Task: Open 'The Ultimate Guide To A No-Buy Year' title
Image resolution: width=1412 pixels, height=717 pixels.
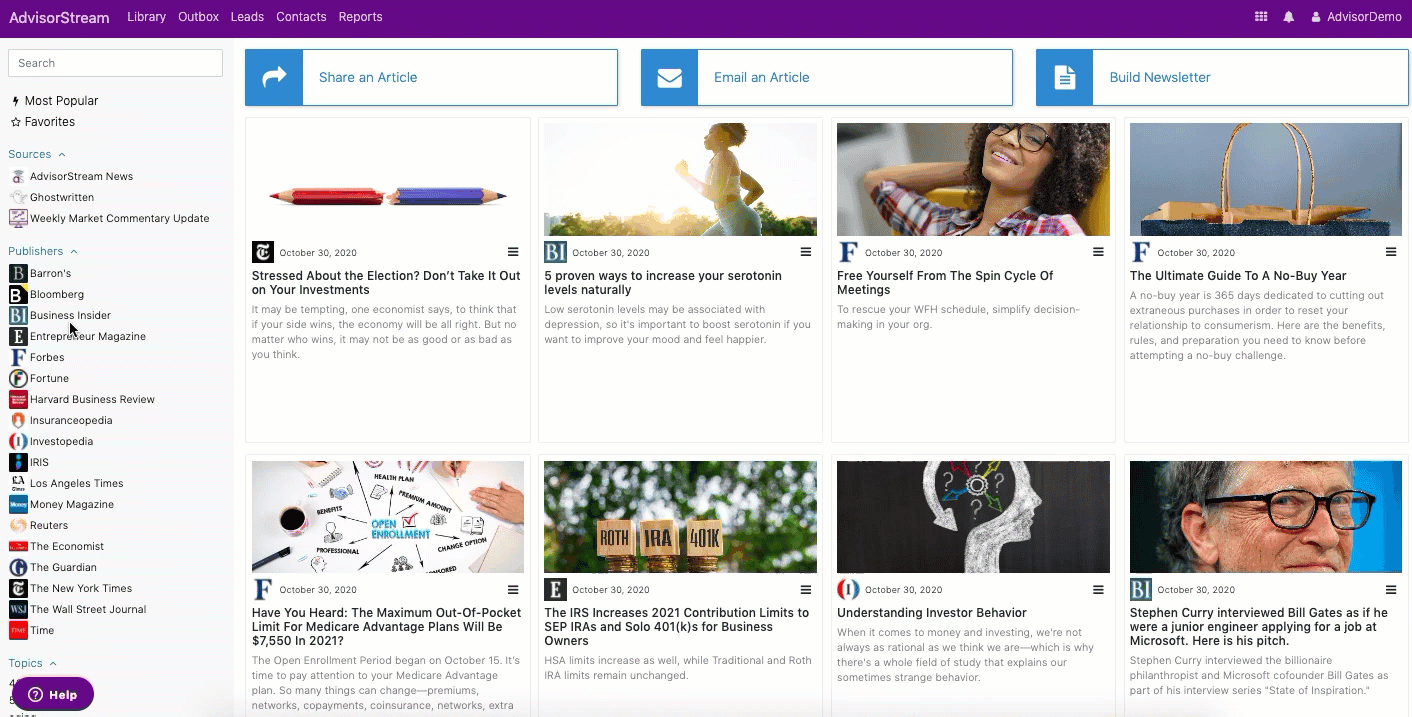Action: [1238, 276]
